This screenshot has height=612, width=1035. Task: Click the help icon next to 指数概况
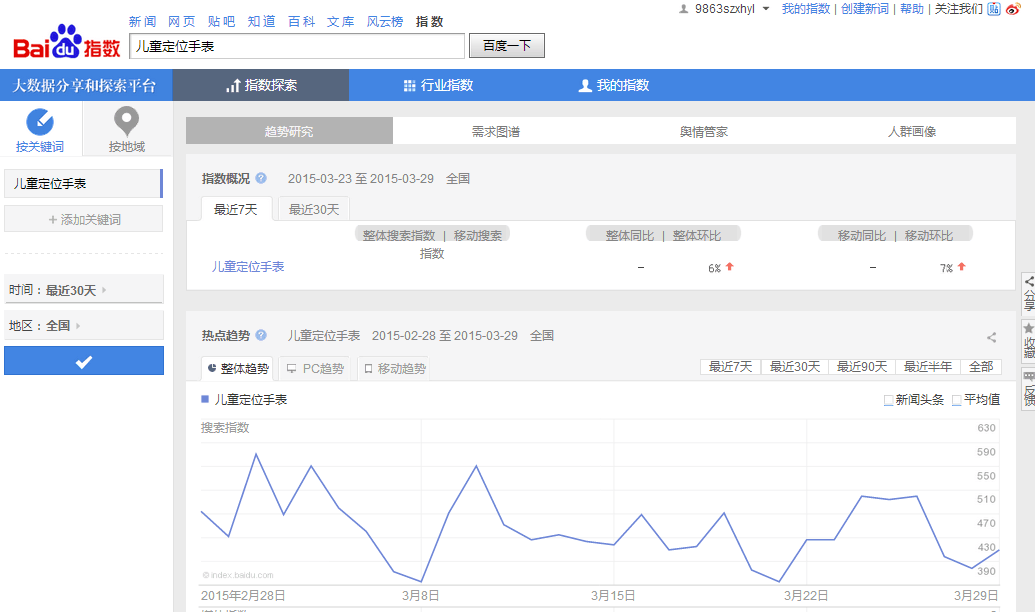(261, 178)
